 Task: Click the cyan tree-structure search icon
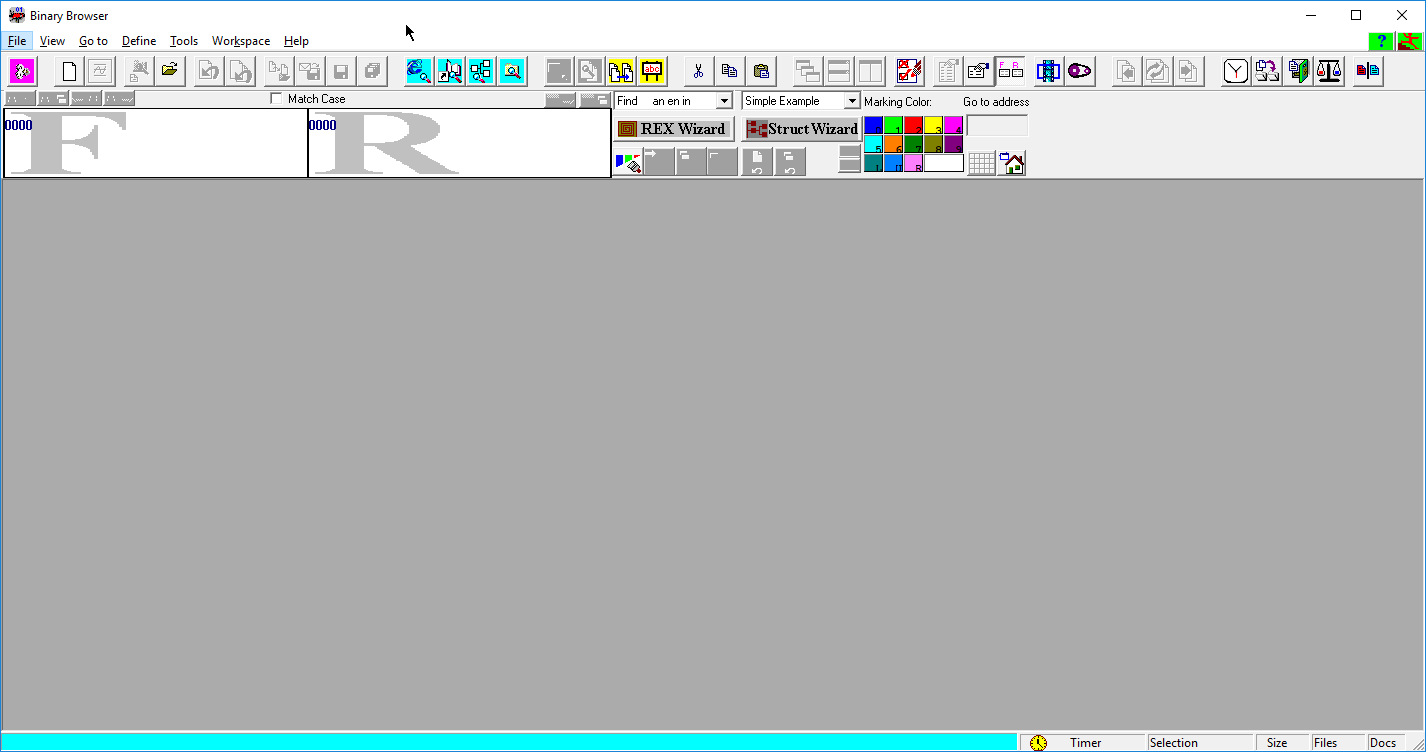481,71
